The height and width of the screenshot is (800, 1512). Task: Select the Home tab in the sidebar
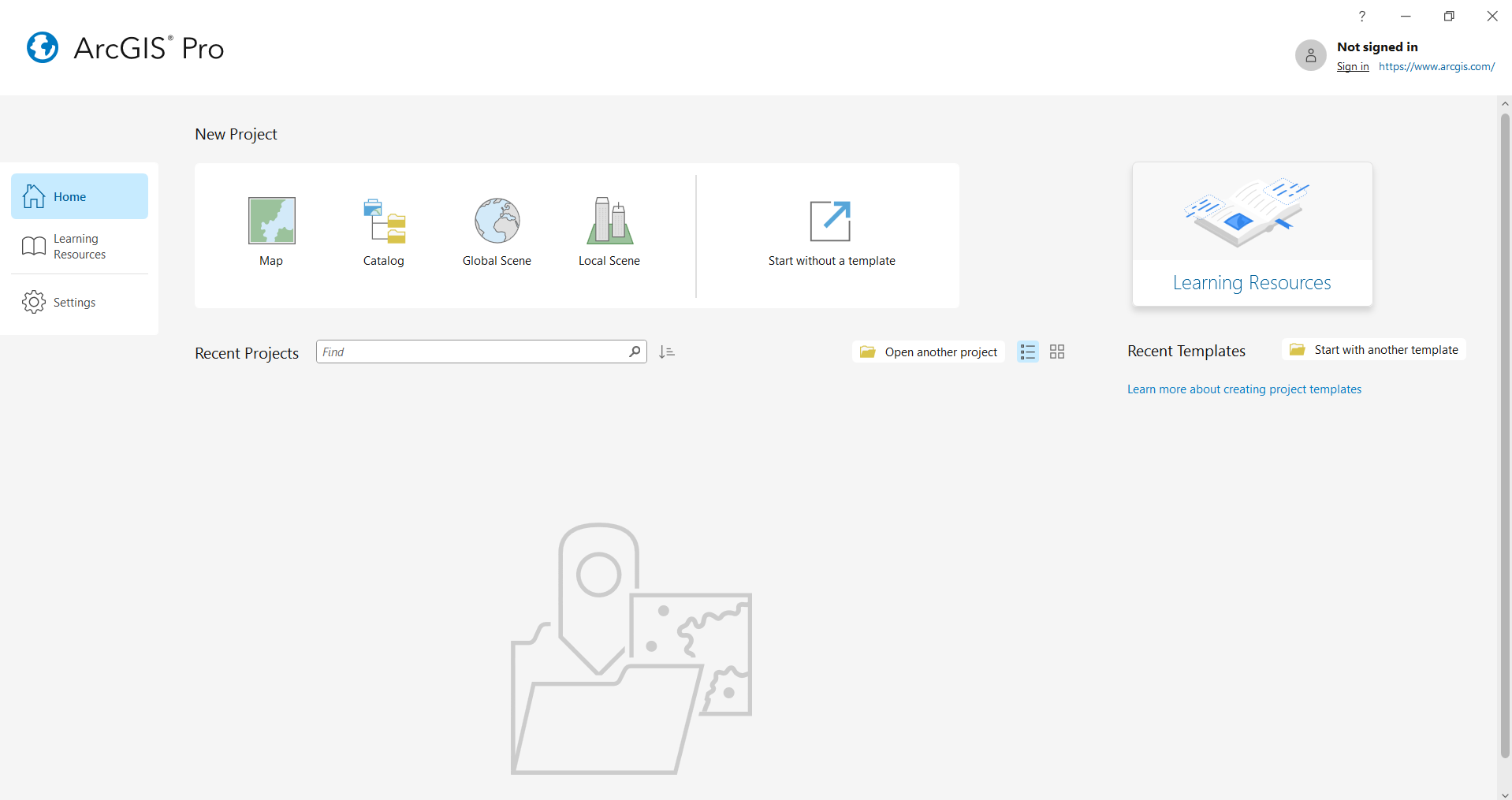click(69, 196)
